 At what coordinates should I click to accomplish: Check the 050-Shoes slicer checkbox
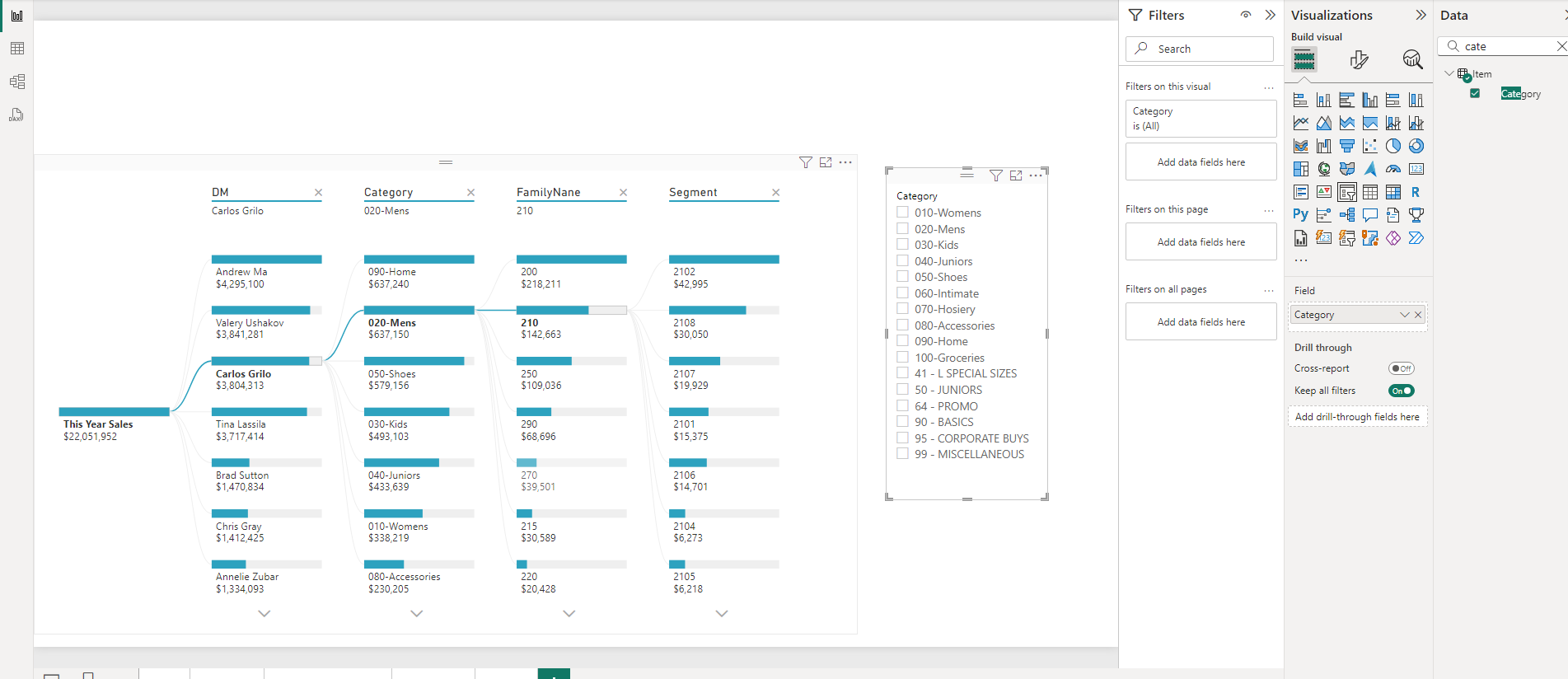point(903,277)
